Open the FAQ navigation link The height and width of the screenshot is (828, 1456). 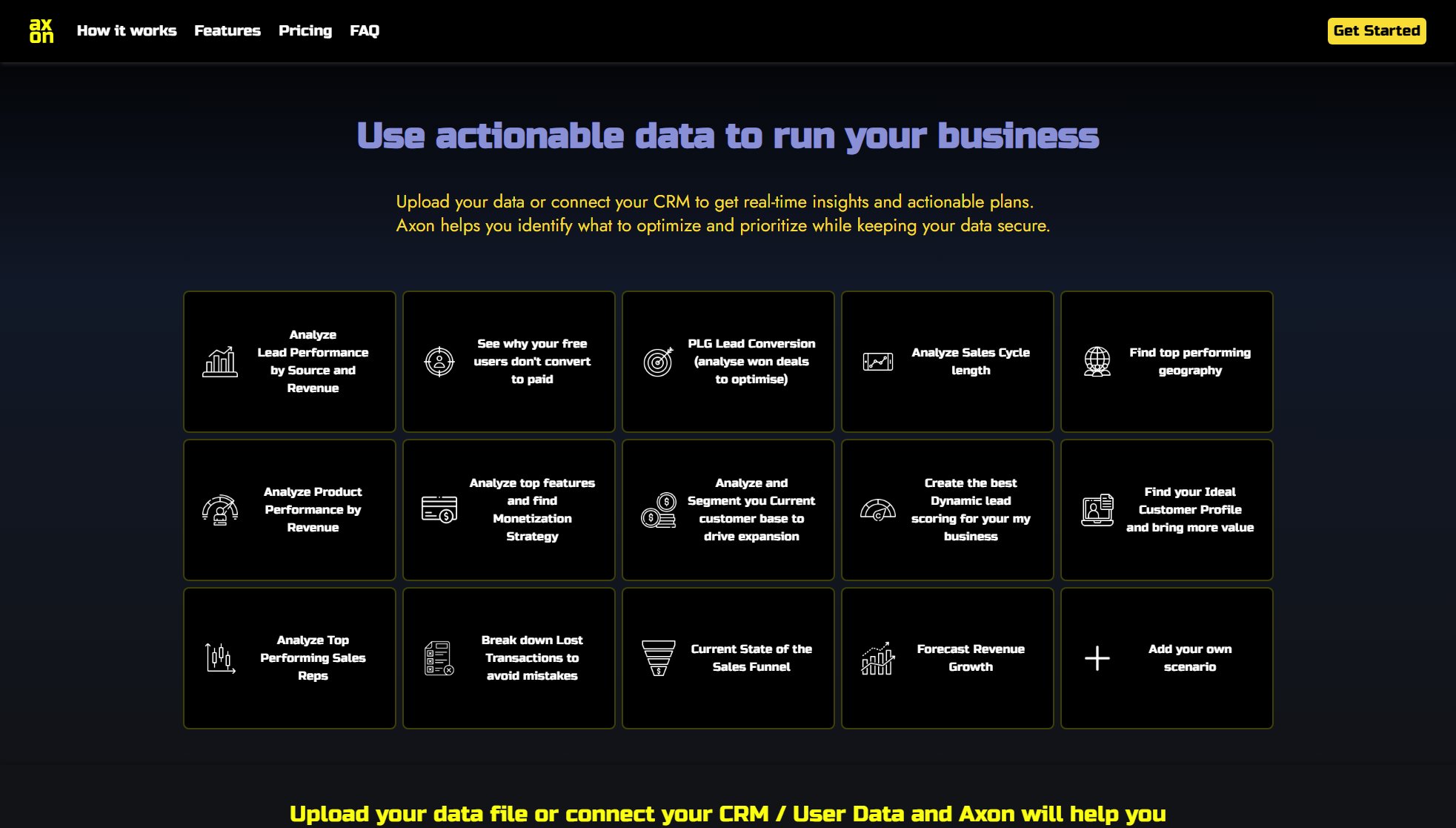pos(365,31)
